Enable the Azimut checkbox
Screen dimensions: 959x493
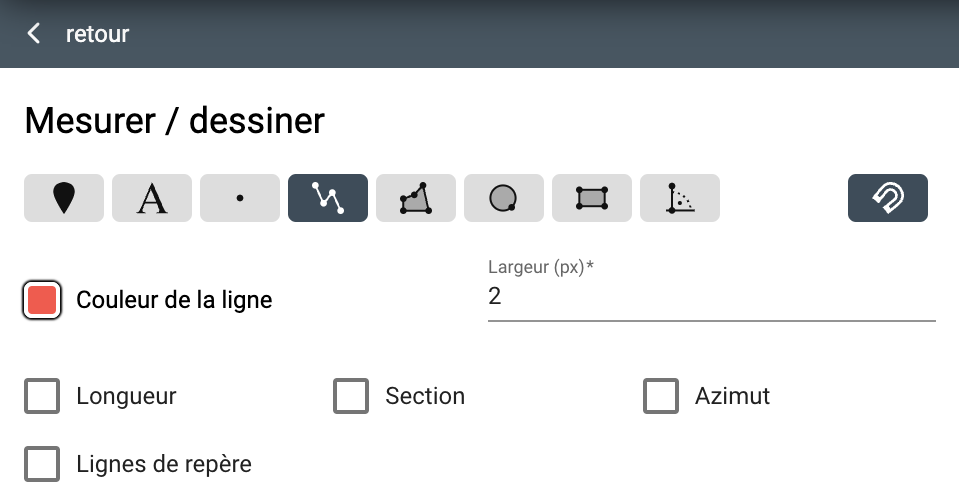[x=661, y=396]
